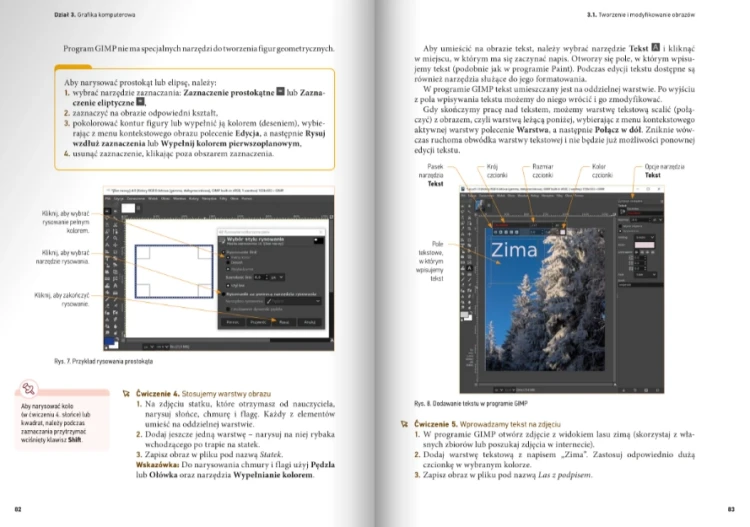Viewport: 750px width, 527px height.
Task: Click bold icon in on-canvas text toolbar
Action: (x=501, y=232)
